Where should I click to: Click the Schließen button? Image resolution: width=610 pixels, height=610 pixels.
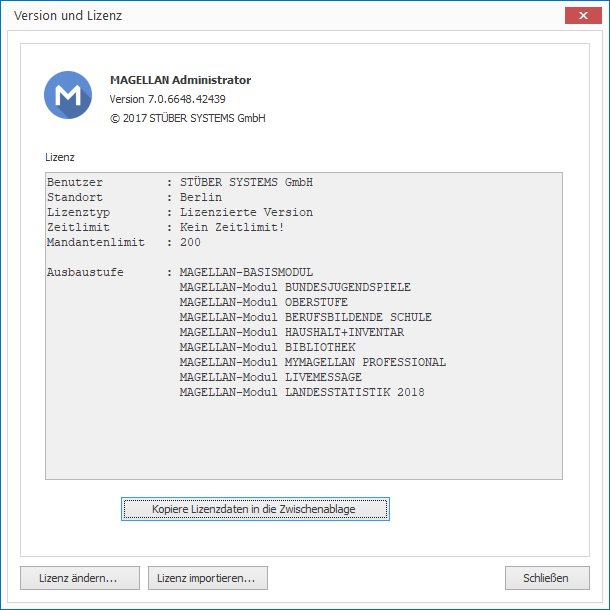pos(547,578)
